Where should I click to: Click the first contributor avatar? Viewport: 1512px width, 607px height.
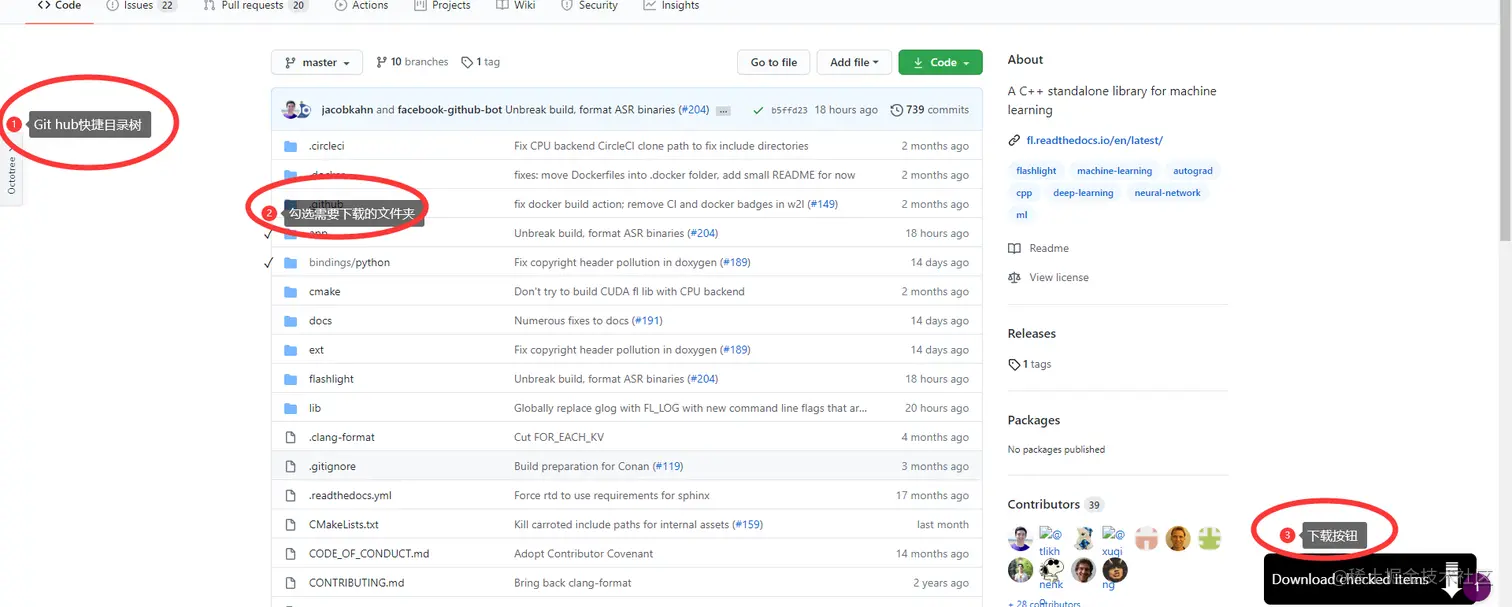[1020, 538]
